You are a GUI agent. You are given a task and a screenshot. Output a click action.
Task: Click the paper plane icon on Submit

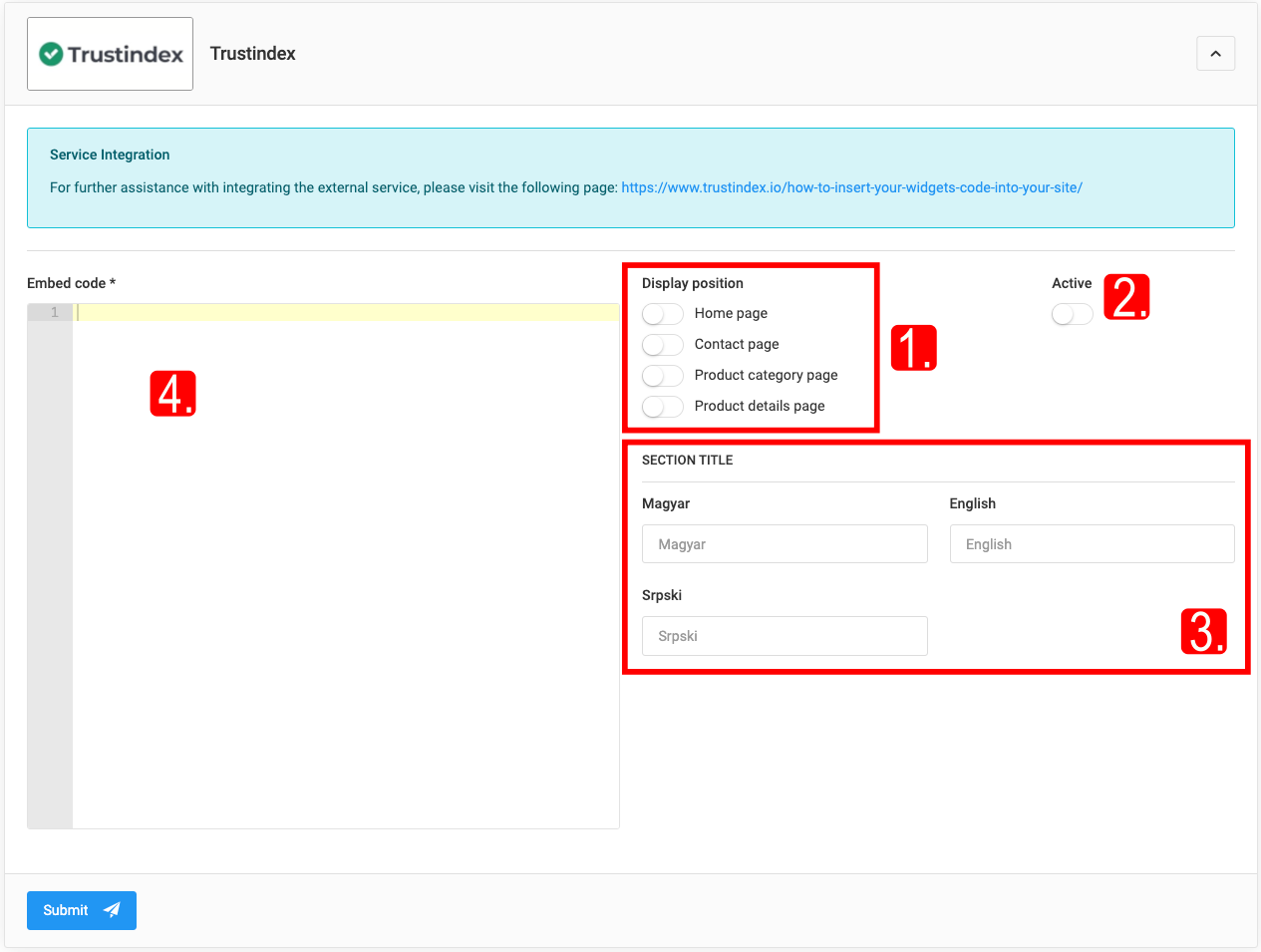pos(112,910)
